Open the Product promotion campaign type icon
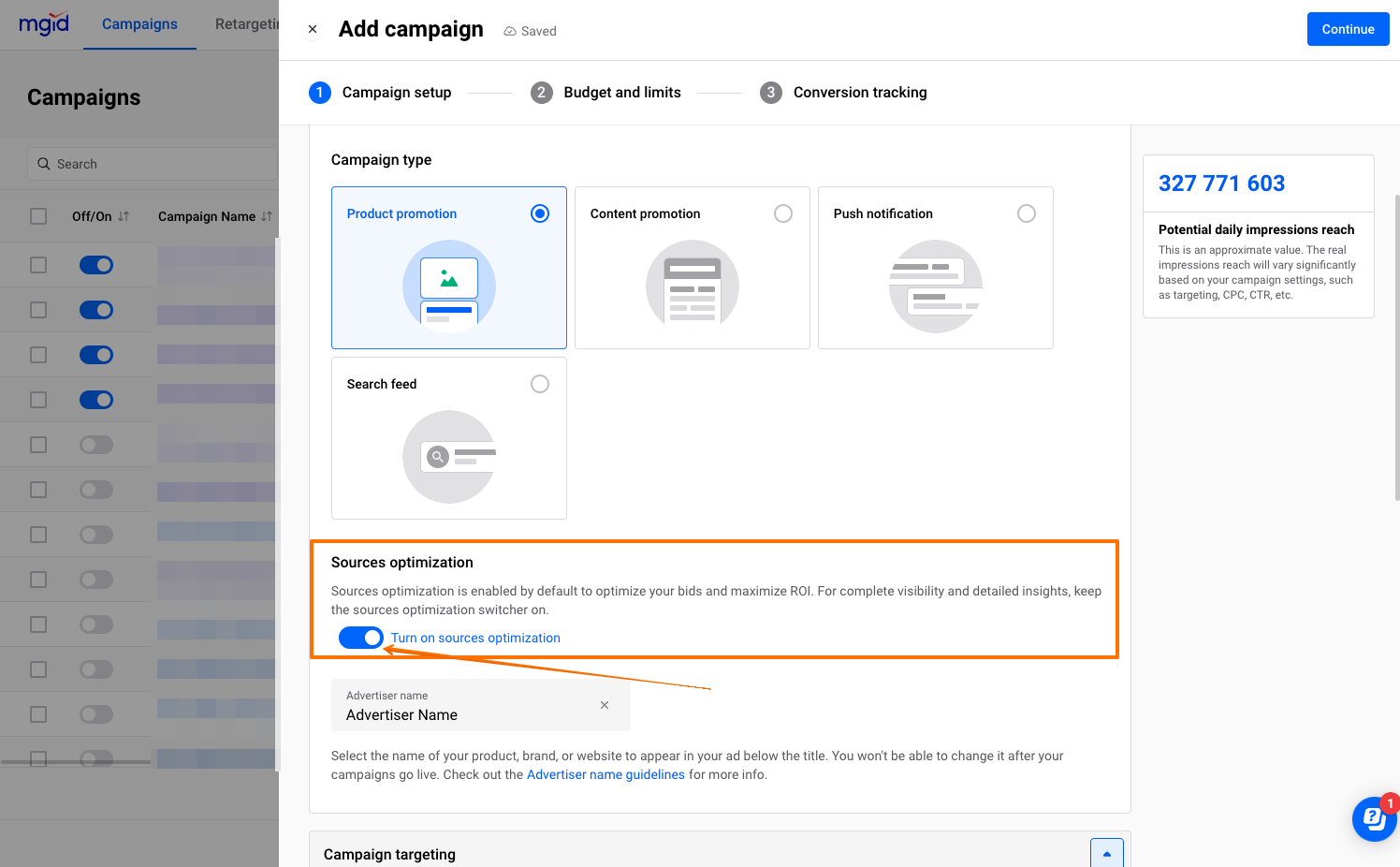 point(448,284)
